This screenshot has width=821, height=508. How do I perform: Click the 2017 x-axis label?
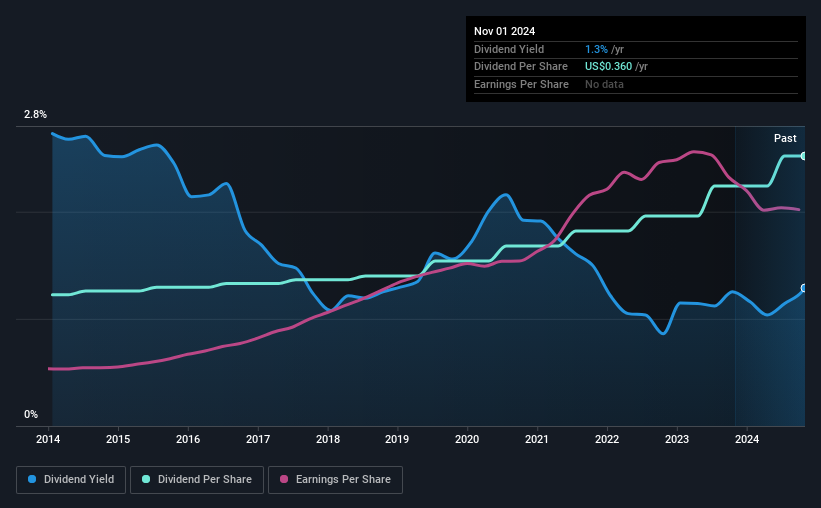coord(258,439)
